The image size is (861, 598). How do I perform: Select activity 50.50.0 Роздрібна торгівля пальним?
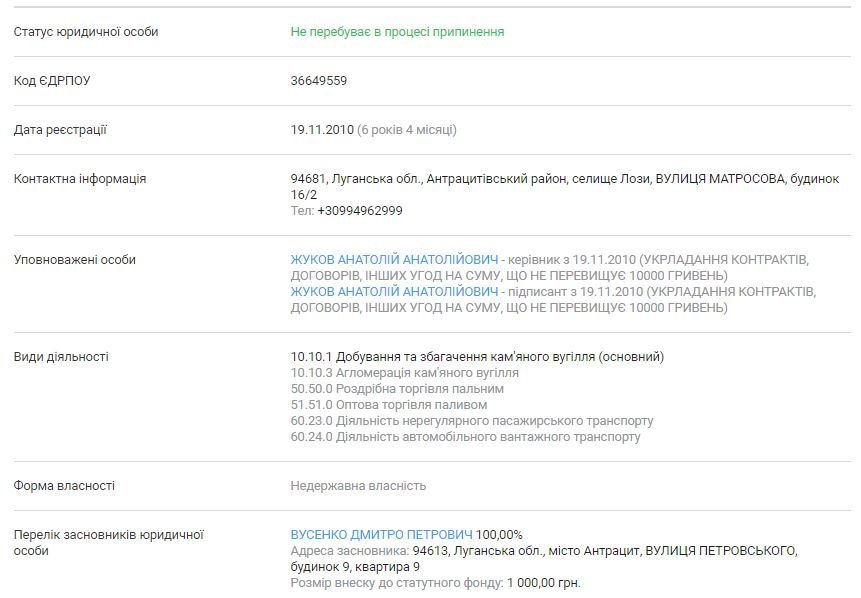[x=397, y=389]
